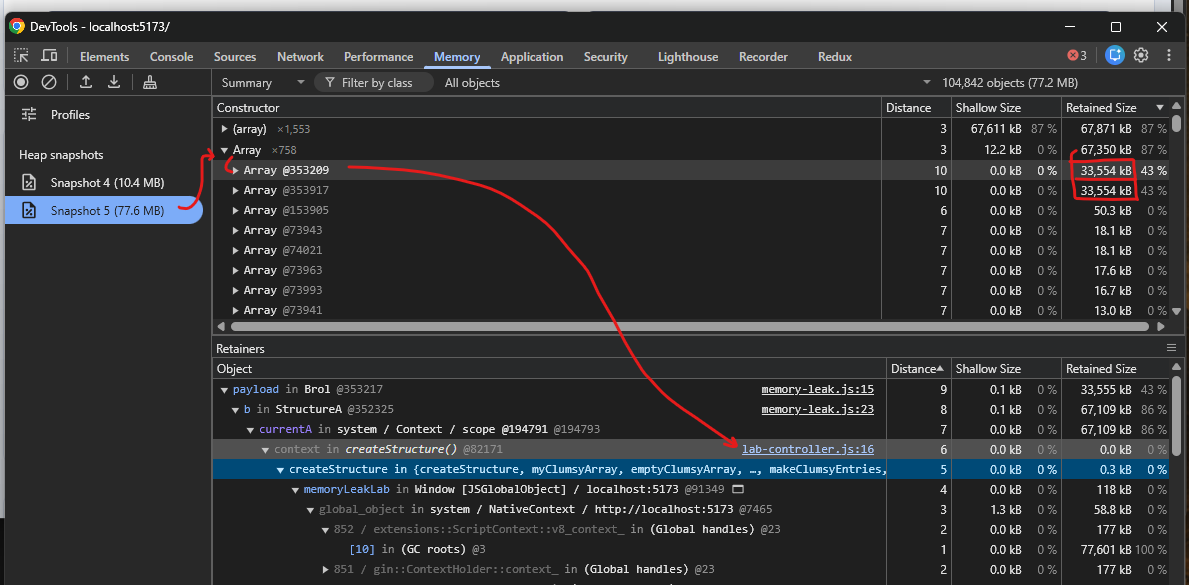Open the customize DevTools three-dot menu
1189x585 pixels.
tap(1168, 55)
